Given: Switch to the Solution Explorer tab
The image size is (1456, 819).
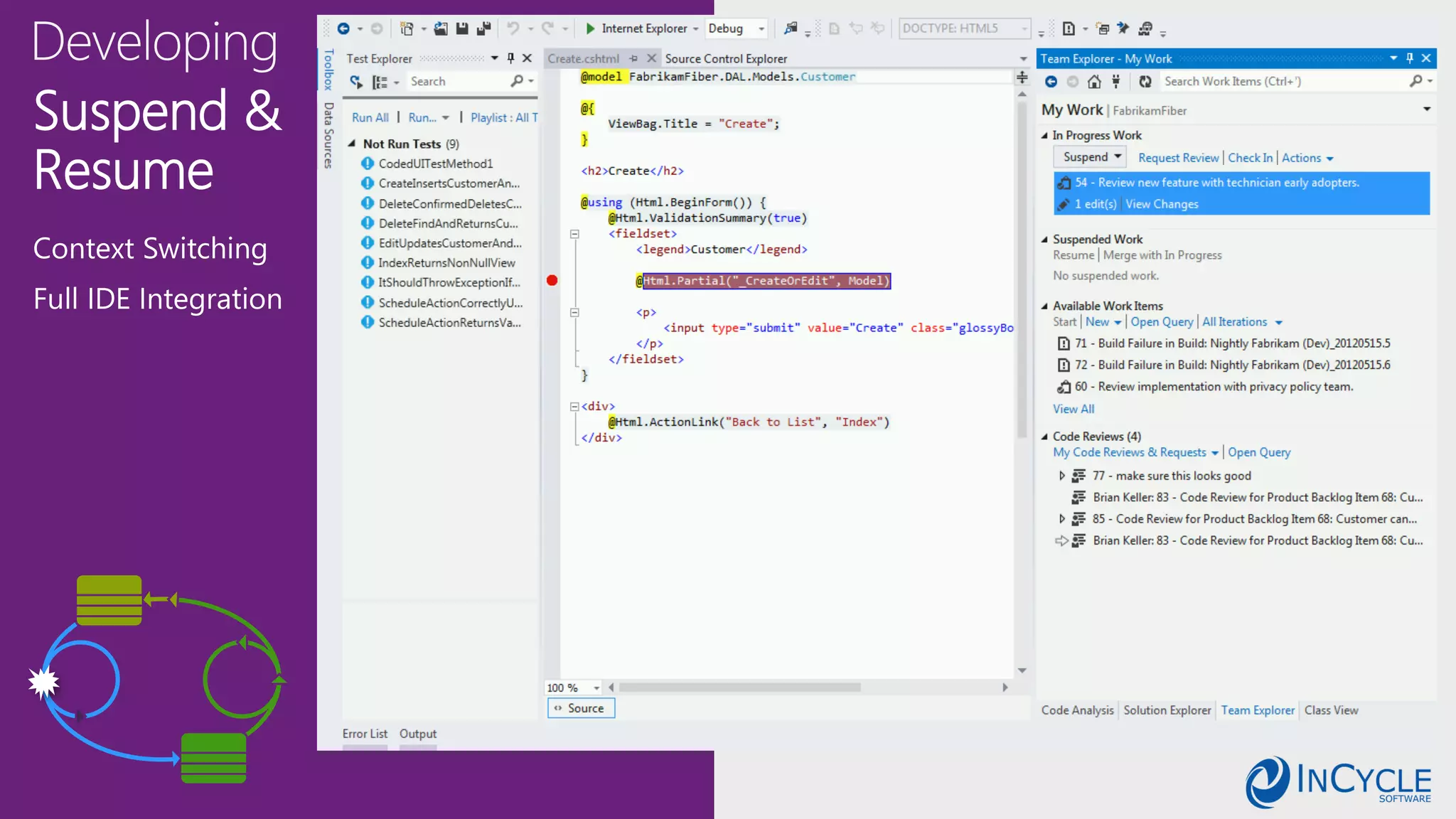Looking at the screenshot, I should tap(1167, 710).
